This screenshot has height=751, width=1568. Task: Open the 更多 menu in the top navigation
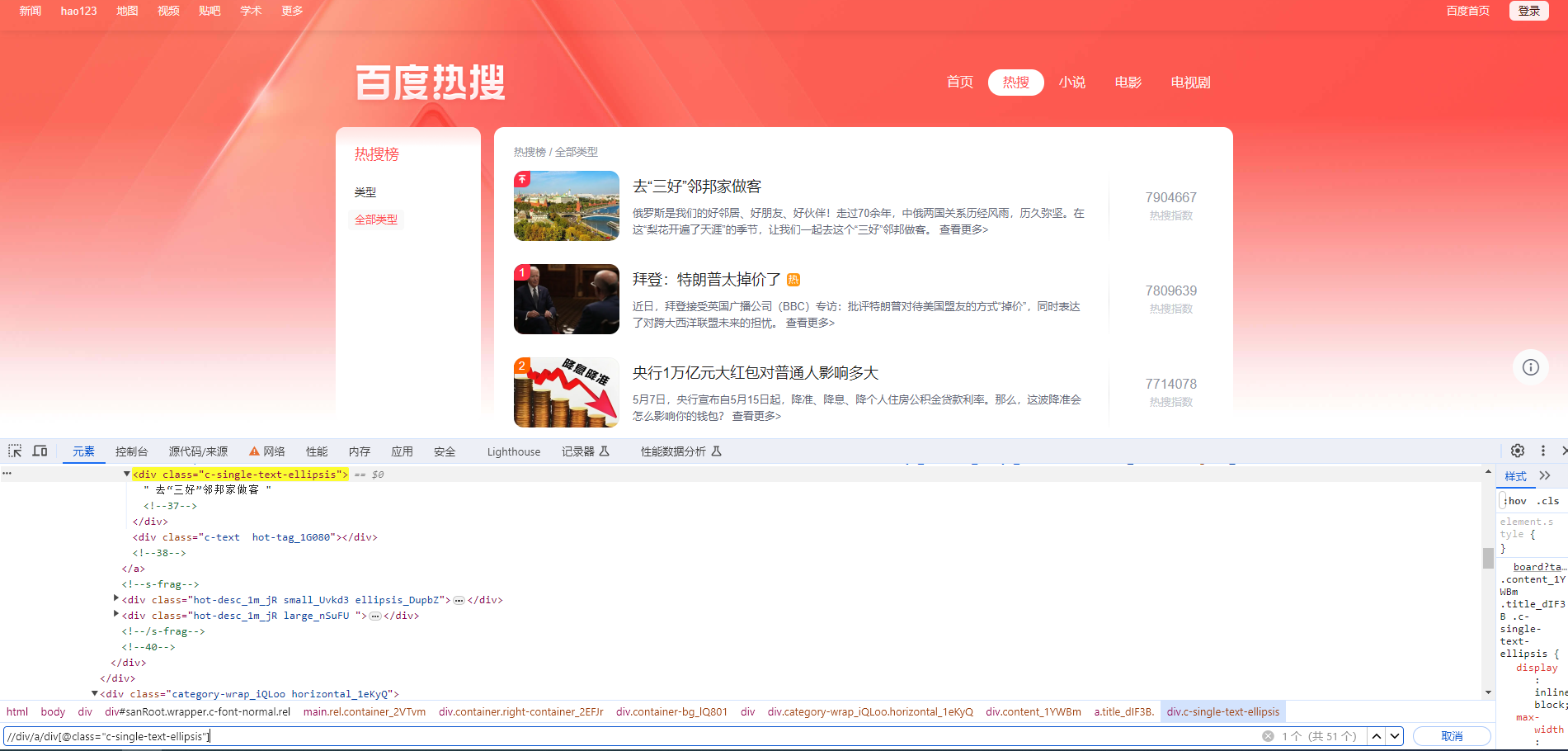coord(292,11)
